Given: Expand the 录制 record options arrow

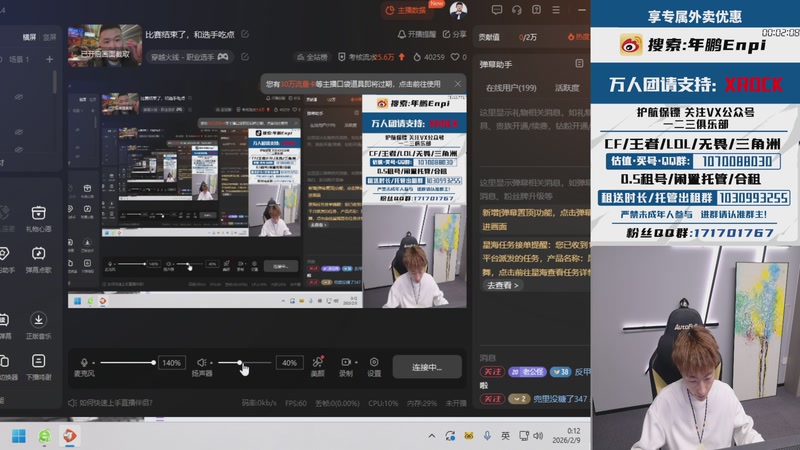Looking at the screenshot, I should point(356,362).
